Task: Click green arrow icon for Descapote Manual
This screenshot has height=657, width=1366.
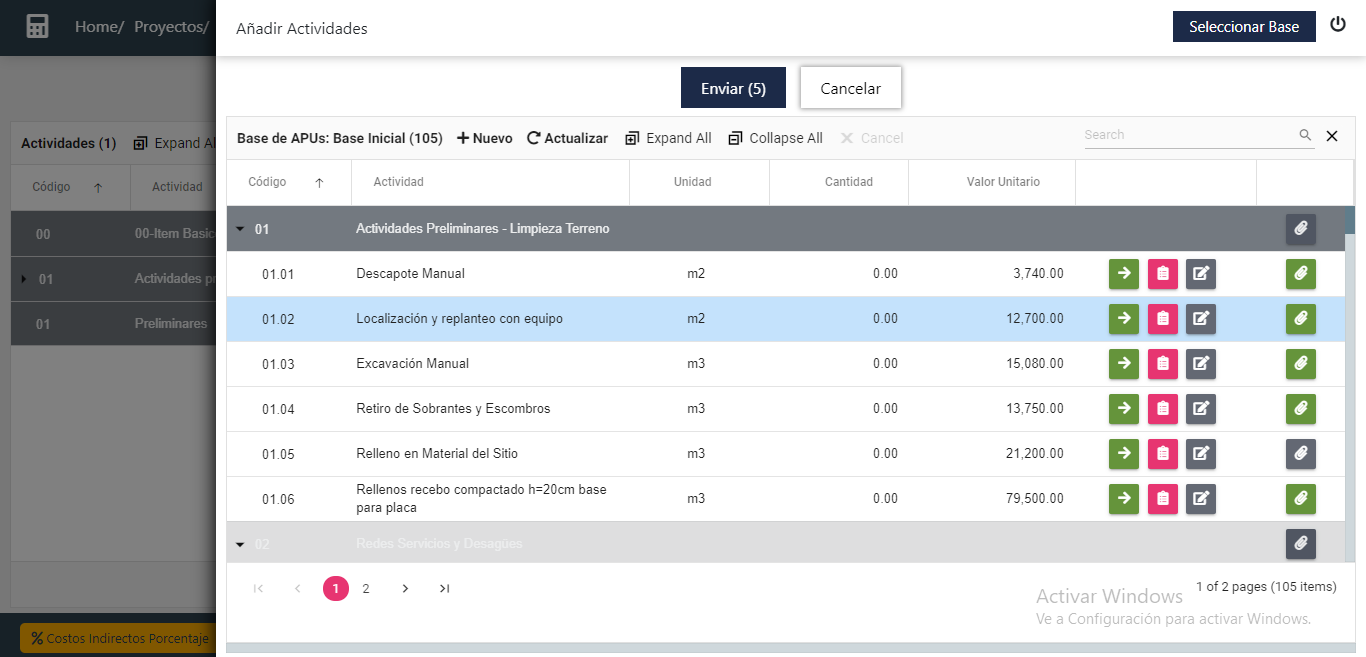Action: 1124,273
